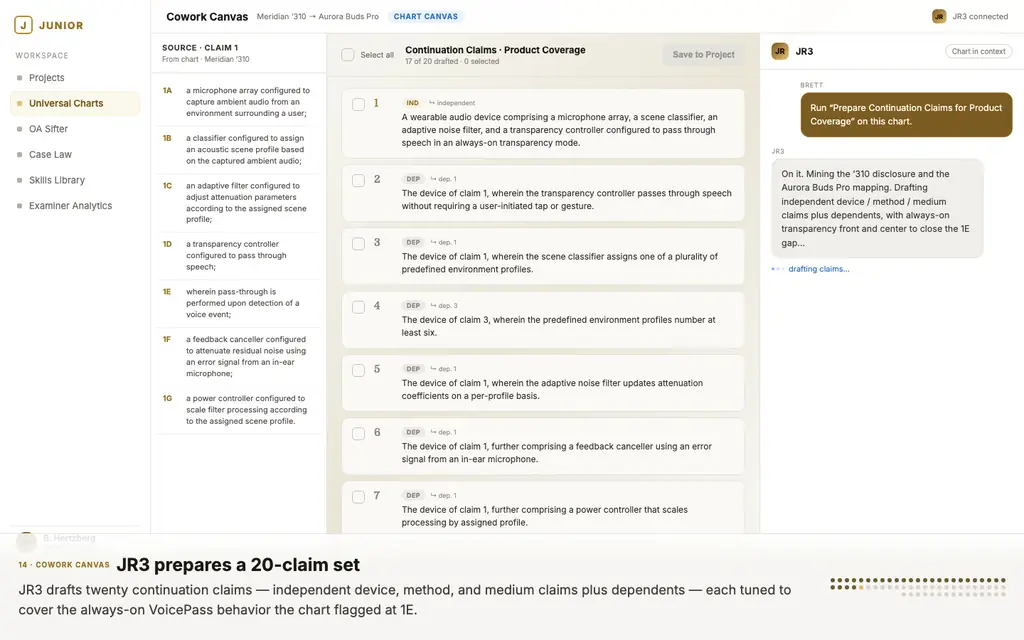The height and width of the screenshot is (640, 1024).
Task: Click the DEP badge on claim 5
Action: 413,369
